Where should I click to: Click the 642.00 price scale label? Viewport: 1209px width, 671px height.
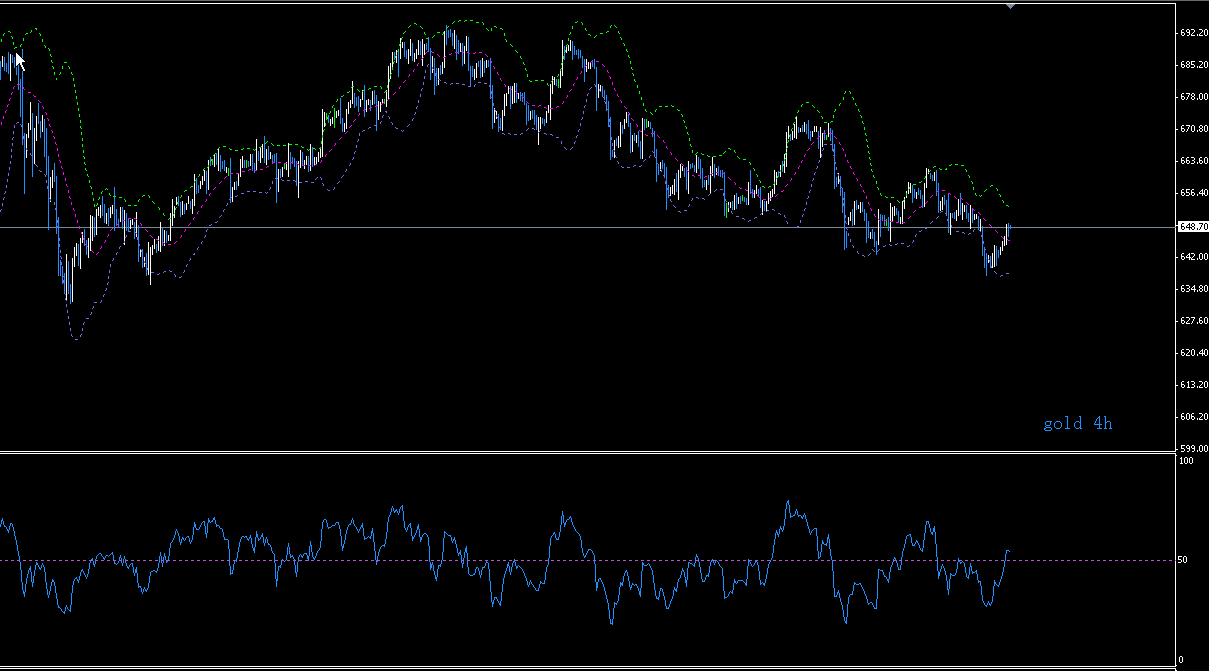[1194, 257]
